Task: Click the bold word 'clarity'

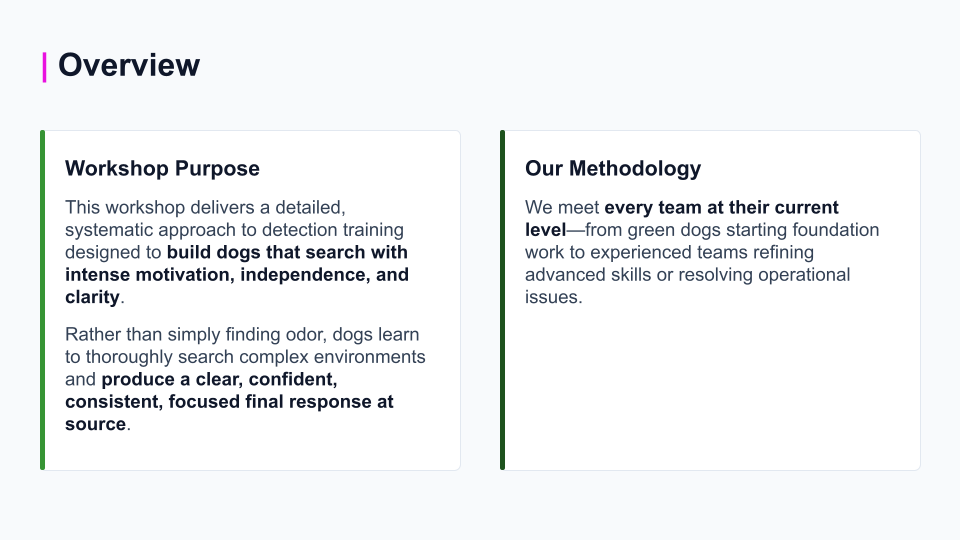Action: [92, 297]
